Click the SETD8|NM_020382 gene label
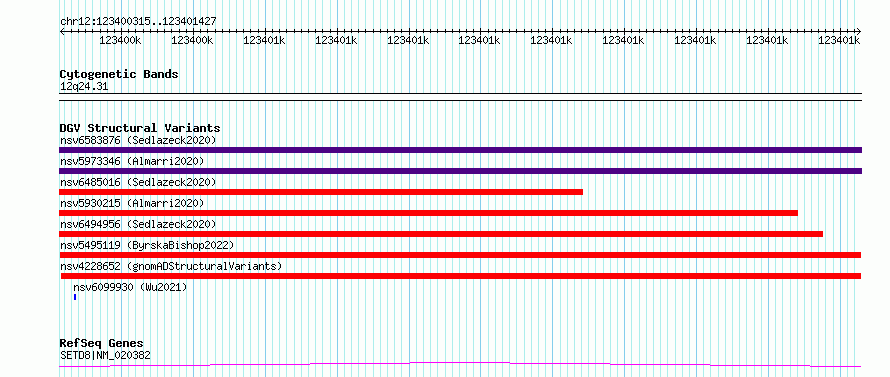This screenshot has width=890, height=377. coord(105,356)
